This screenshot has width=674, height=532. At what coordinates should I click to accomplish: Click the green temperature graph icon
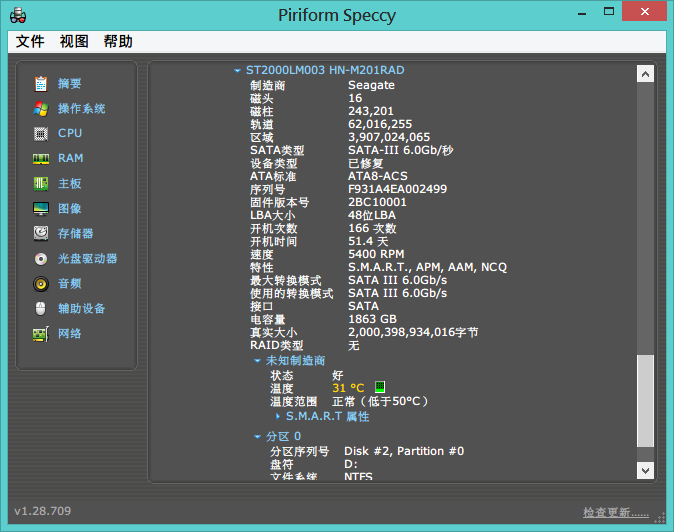[380, 387]
